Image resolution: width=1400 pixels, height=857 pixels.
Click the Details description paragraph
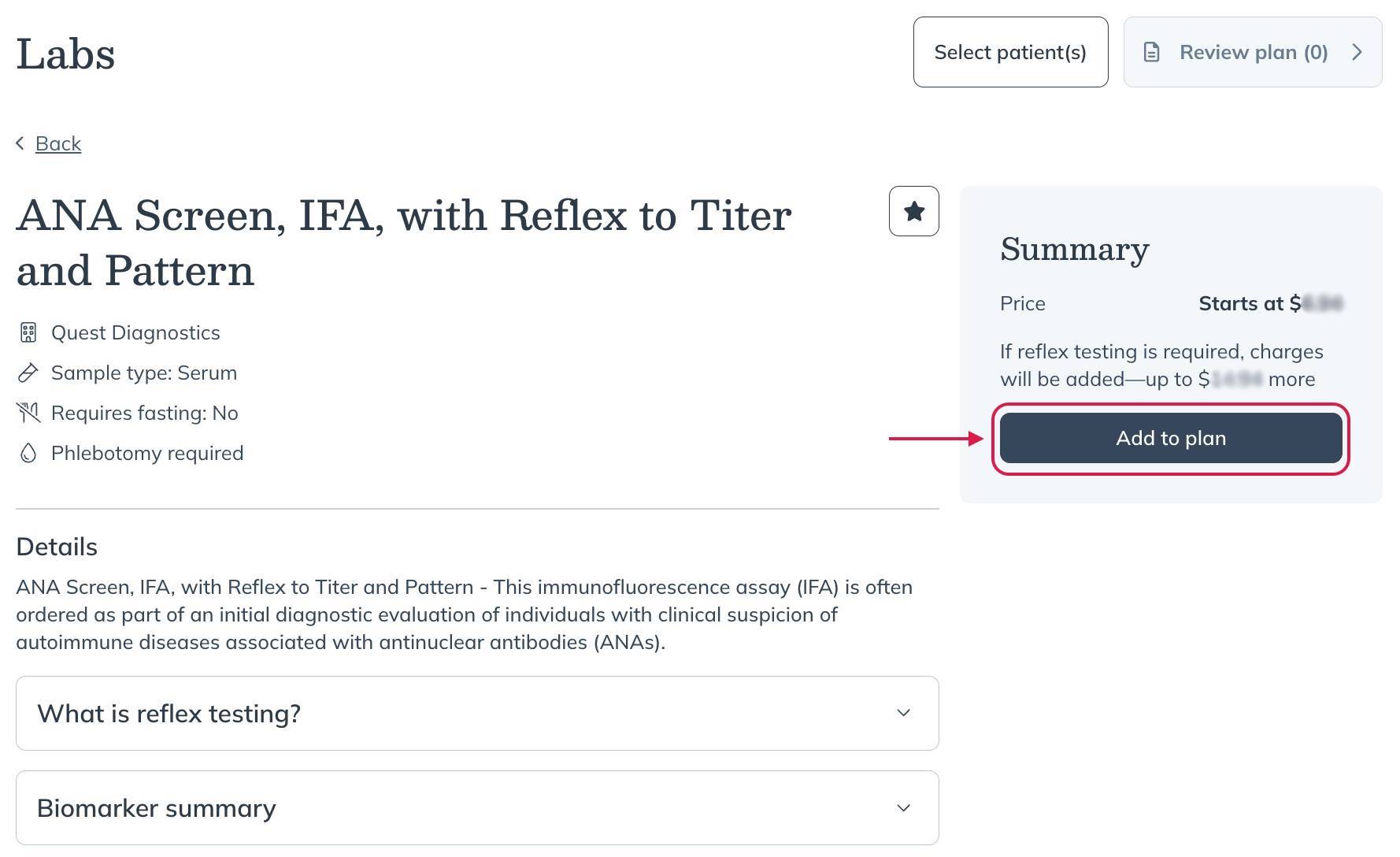464,614
